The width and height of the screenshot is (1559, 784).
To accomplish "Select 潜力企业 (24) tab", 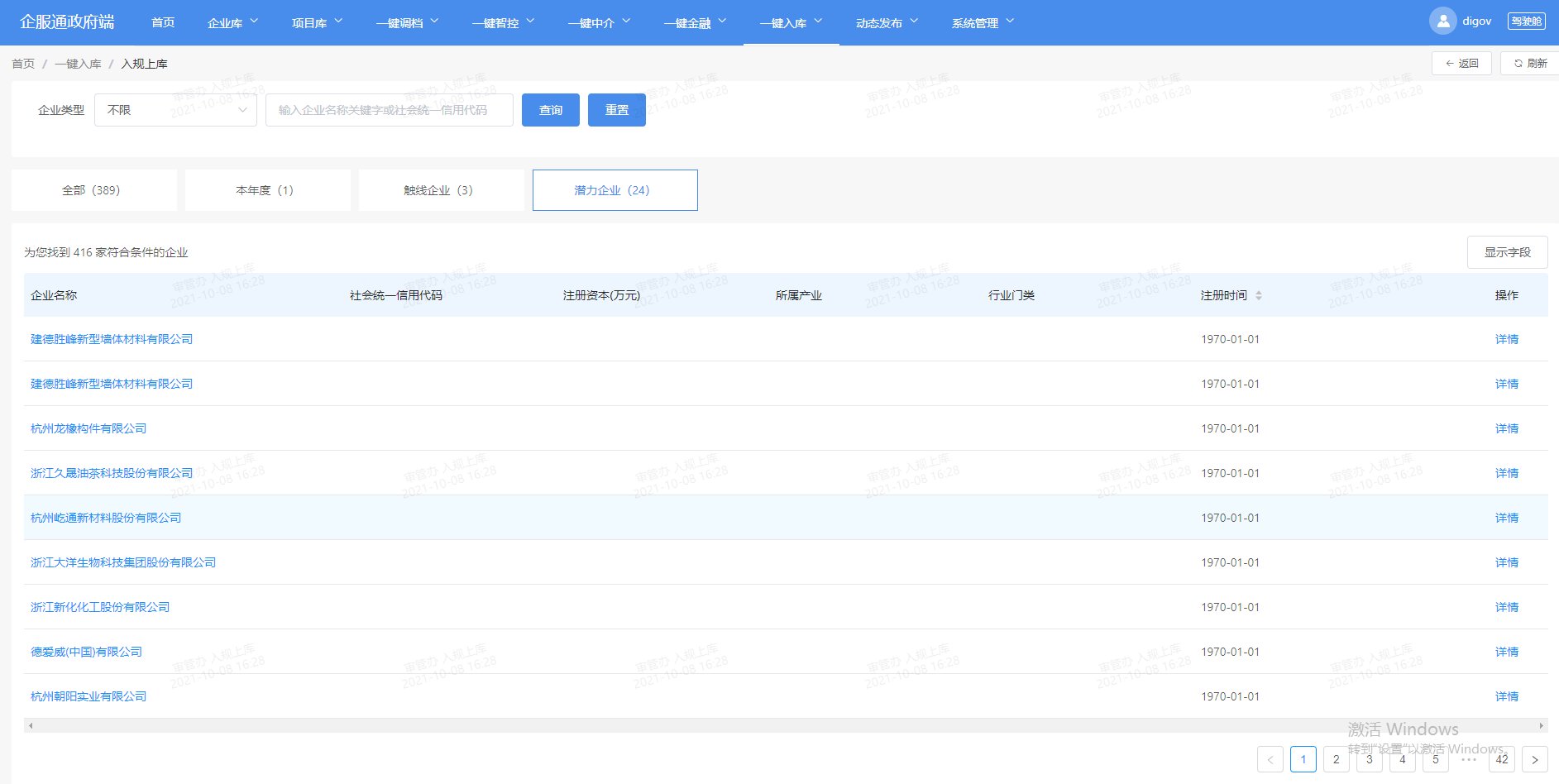I will pos(615,190).
